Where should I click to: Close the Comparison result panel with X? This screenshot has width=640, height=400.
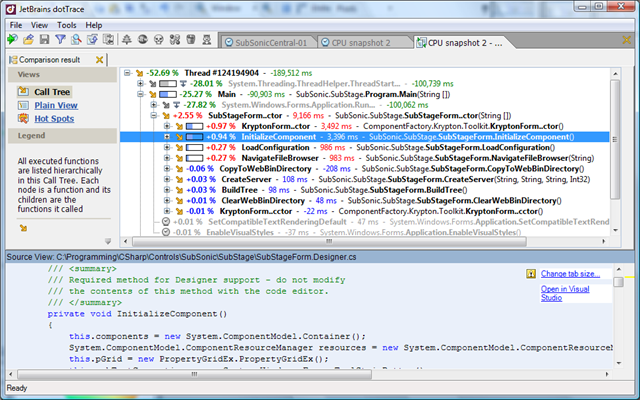[98, 60]
